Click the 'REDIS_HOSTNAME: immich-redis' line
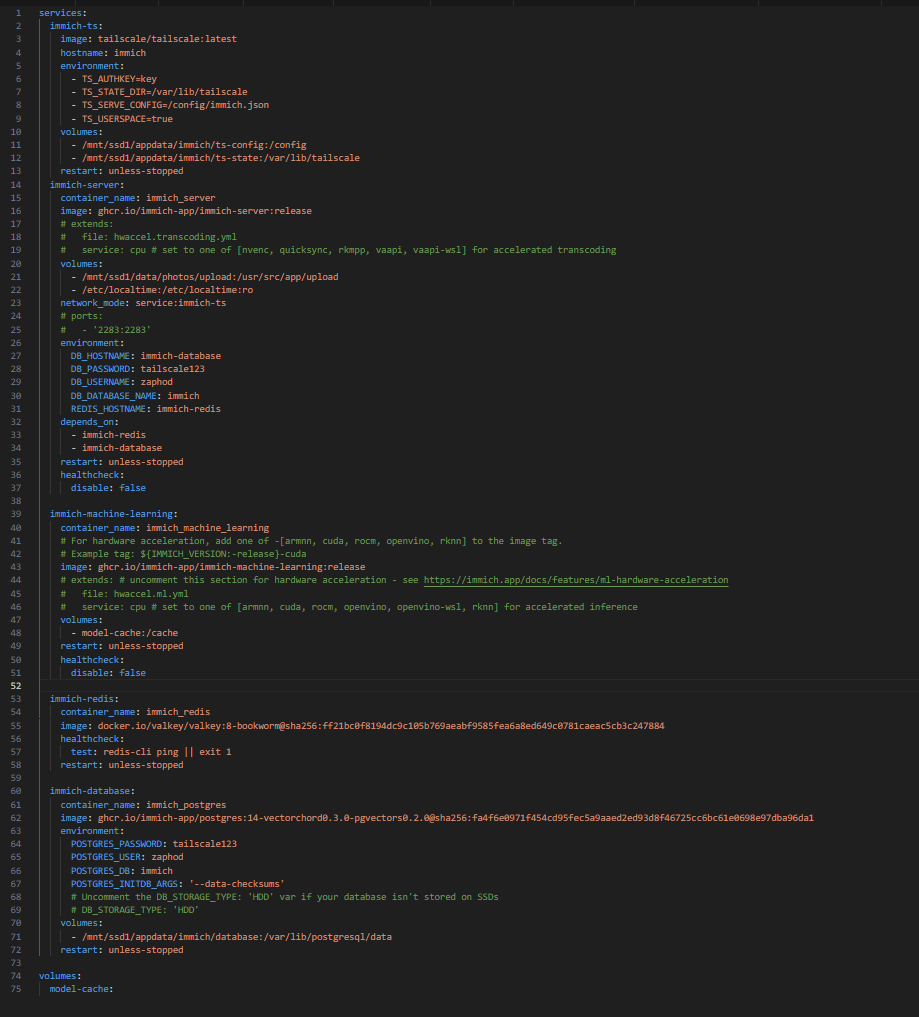919x1017 pixels. tap(146, 409)
